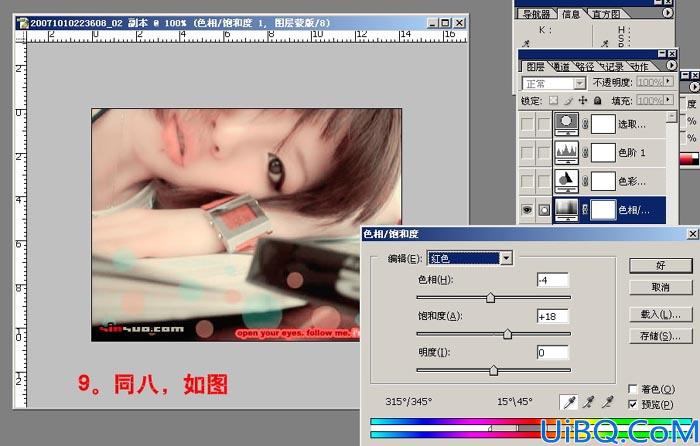Select the layer mask thumbnail of 色相 layer
This screenshot has height=446, width=700.
pos(603,209)
